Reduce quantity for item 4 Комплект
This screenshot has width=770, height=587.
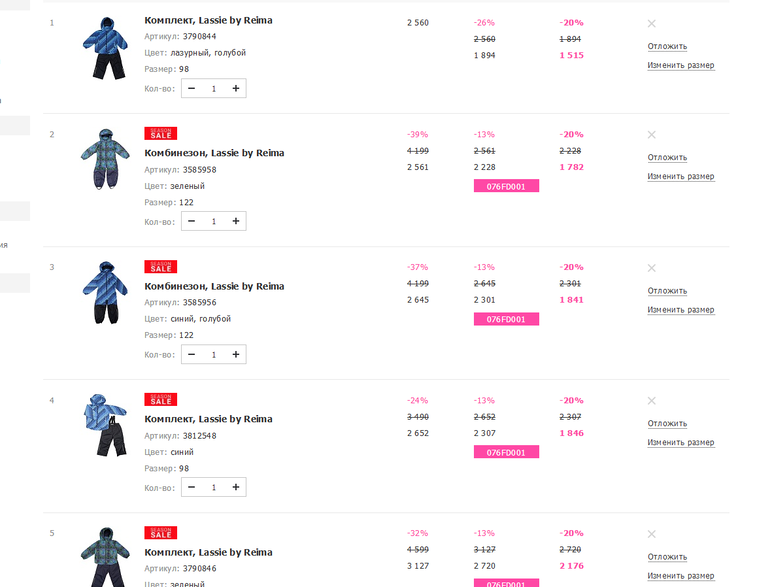192,488
